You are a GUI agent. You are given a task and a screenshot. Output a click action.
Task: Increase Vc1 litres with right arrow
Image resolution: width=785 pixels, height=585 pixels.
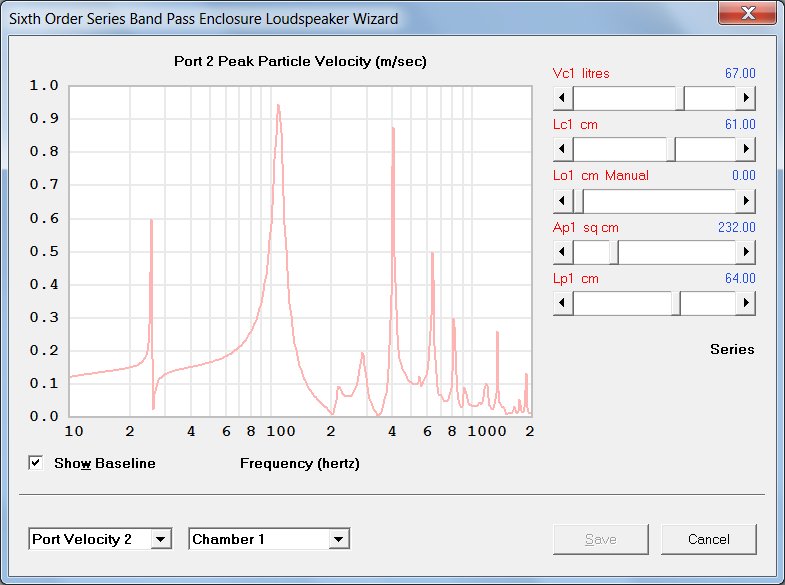click(745, 98)
